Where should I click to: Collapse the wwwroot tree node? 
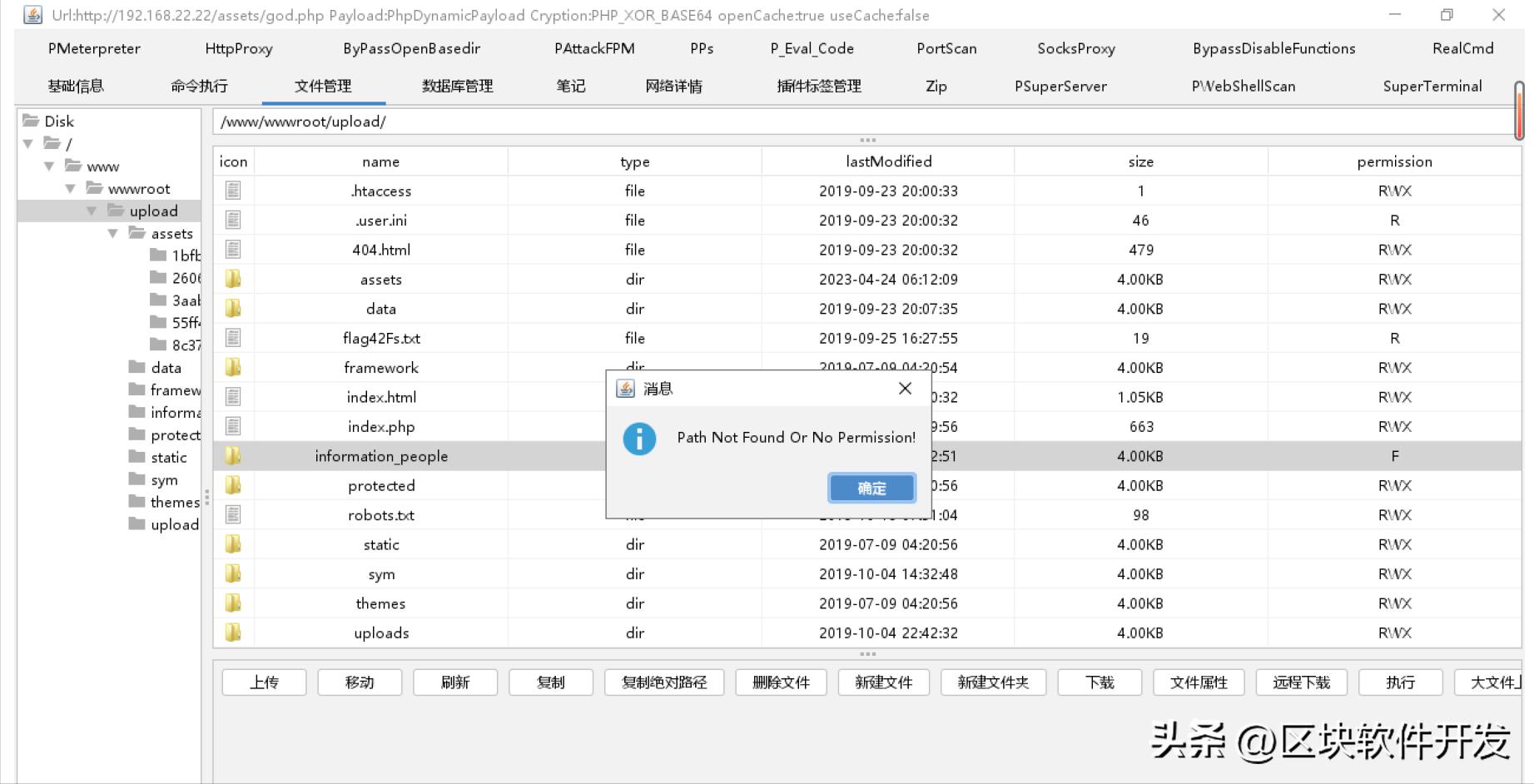(x=71, y=189)
